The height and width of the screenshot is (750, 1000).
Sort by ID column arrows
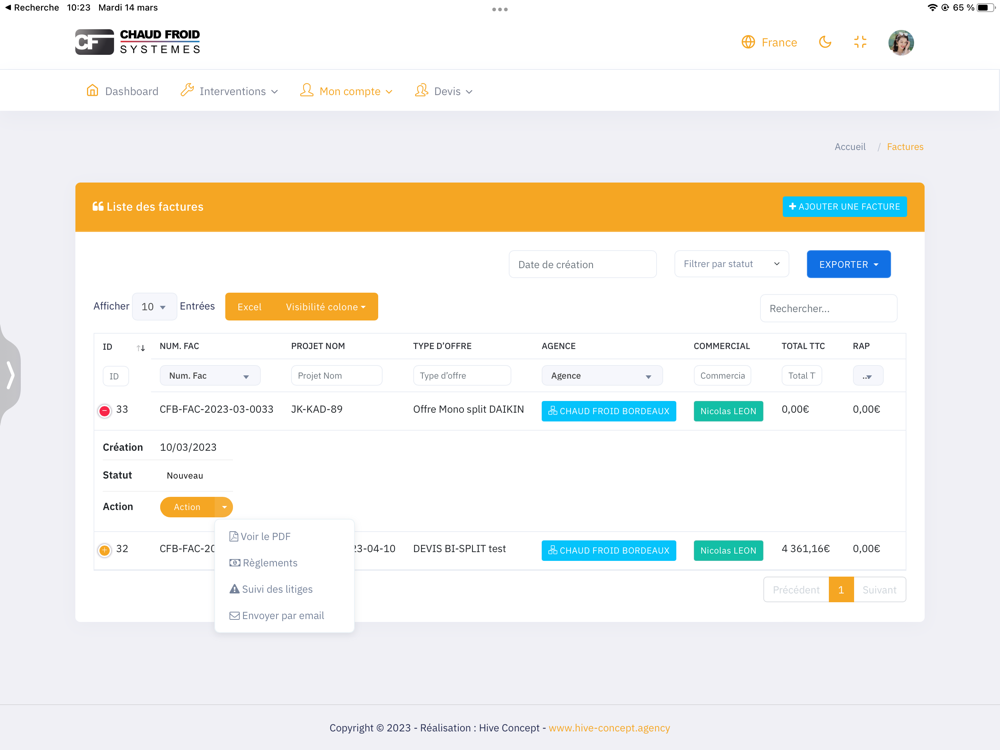(140, 348)
